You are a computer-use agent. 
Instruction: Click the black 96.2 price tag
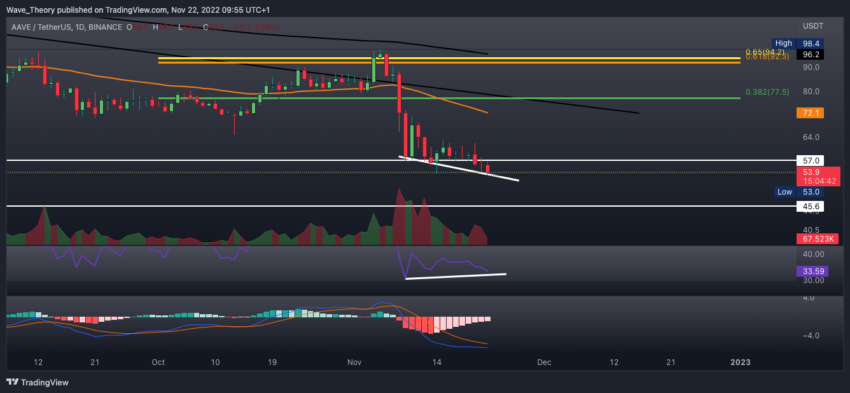tap(810, 54)
